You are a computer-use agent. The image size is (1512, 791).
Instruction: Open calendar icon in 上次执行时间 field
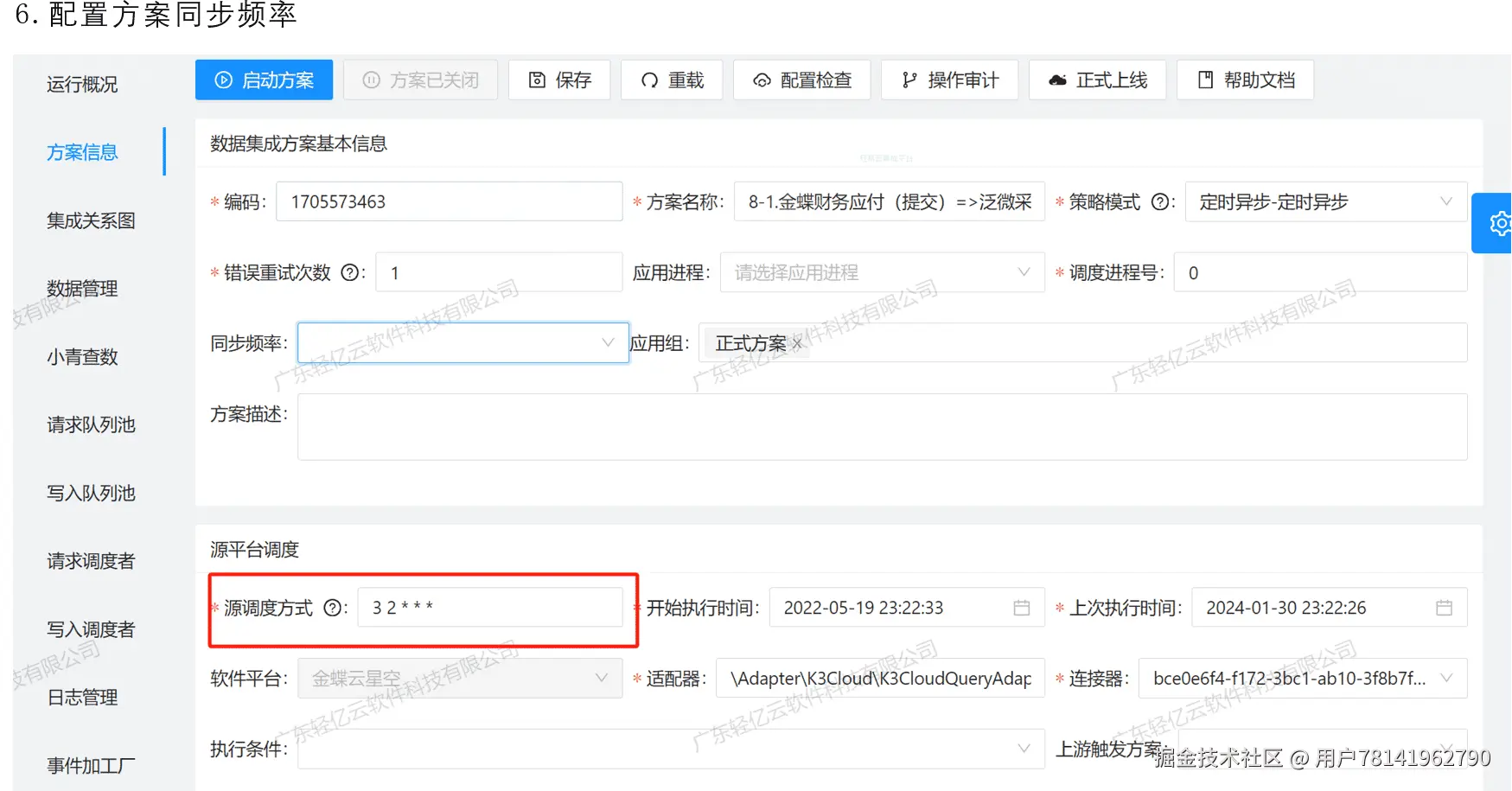pyautogui.click(x=1444, y=608)
